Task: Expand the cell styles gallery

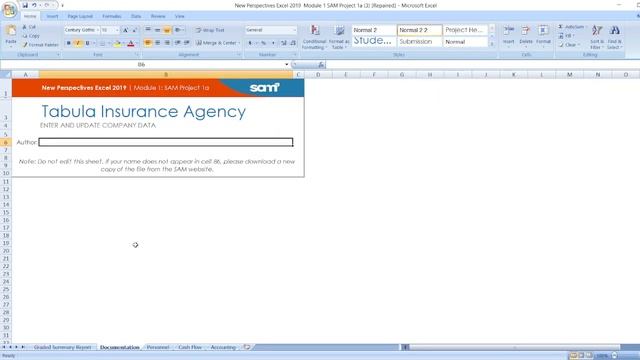Action: pyautogui.click(x=492, y=44)
